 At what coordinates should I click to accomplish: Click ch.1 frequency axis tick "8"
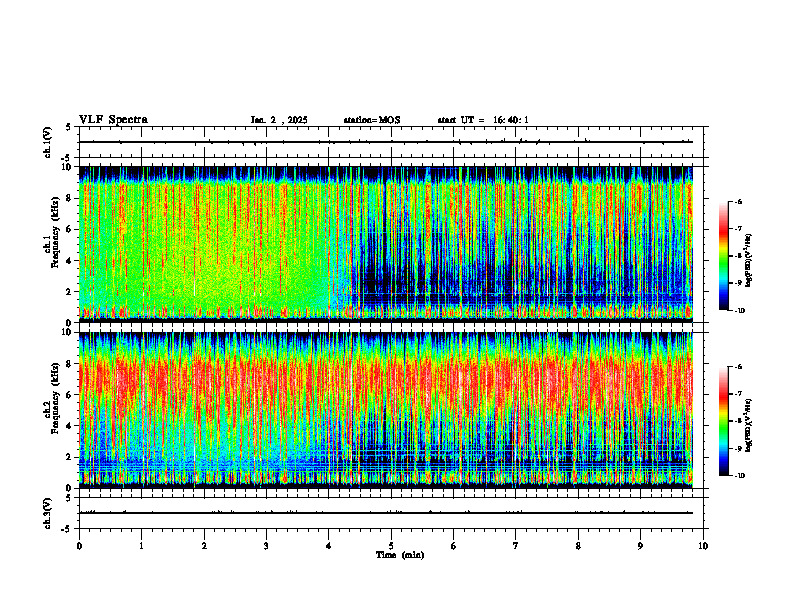[69, 198]
